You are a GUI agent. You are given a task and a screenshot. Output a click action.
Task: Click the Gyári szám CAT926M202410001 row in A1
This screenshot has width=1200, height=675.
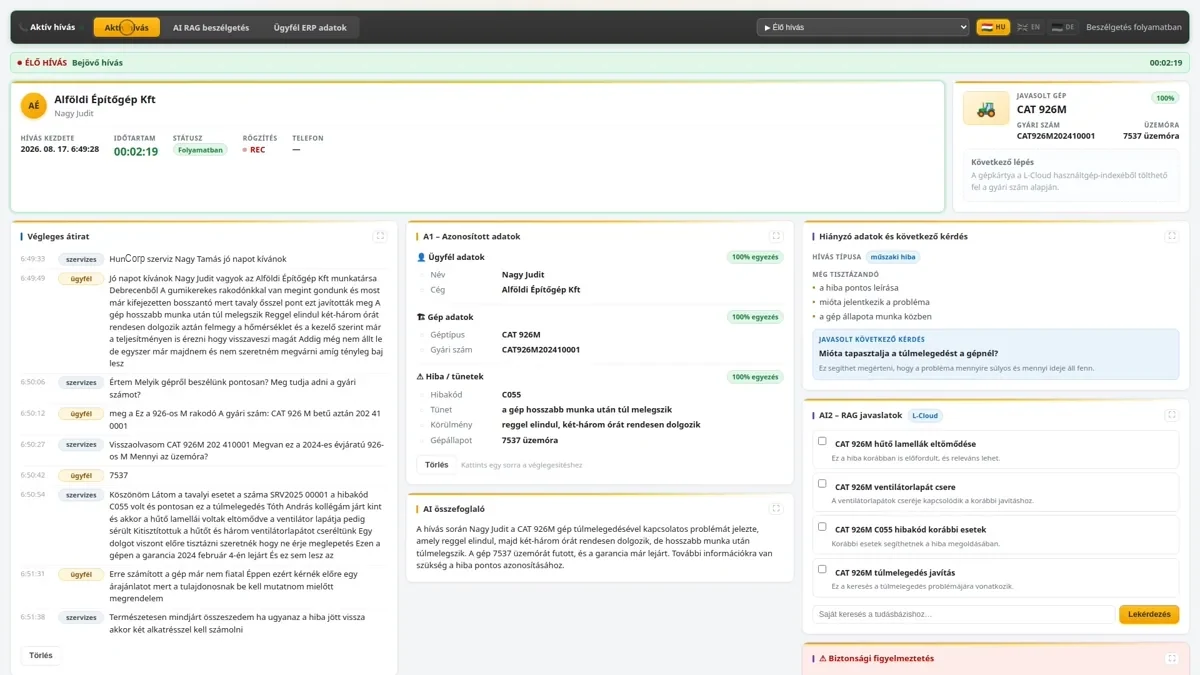pyautogui.click(x=600, y=350)
